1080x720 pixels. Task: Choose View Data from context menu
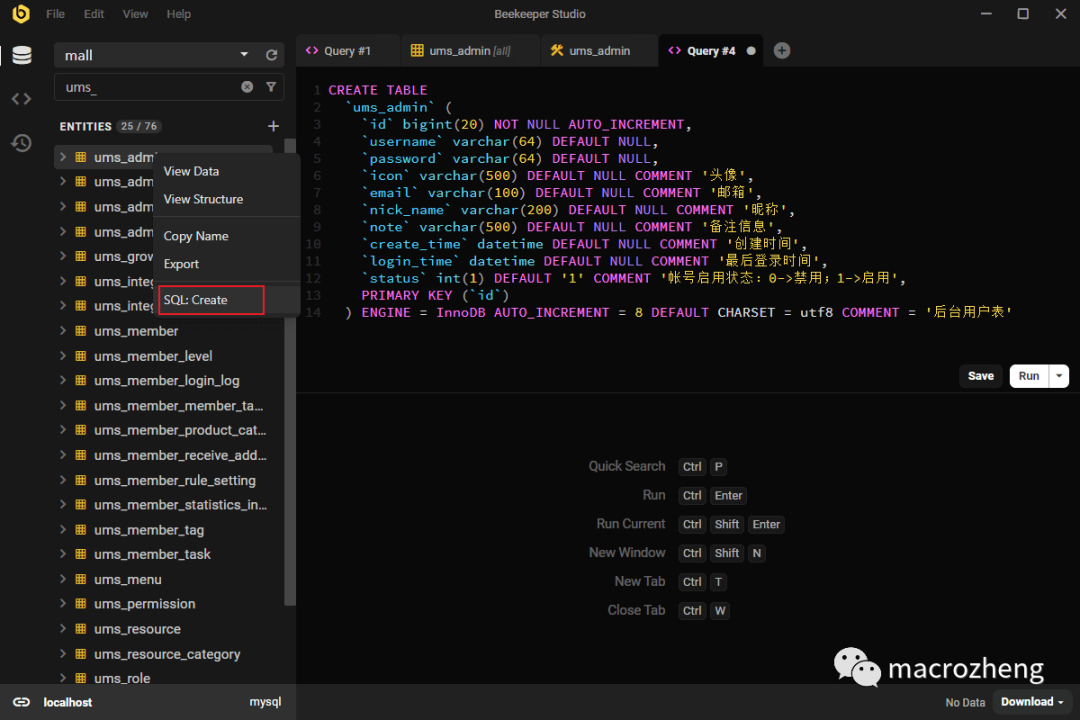pyautogui.click(x=227, y=171)
